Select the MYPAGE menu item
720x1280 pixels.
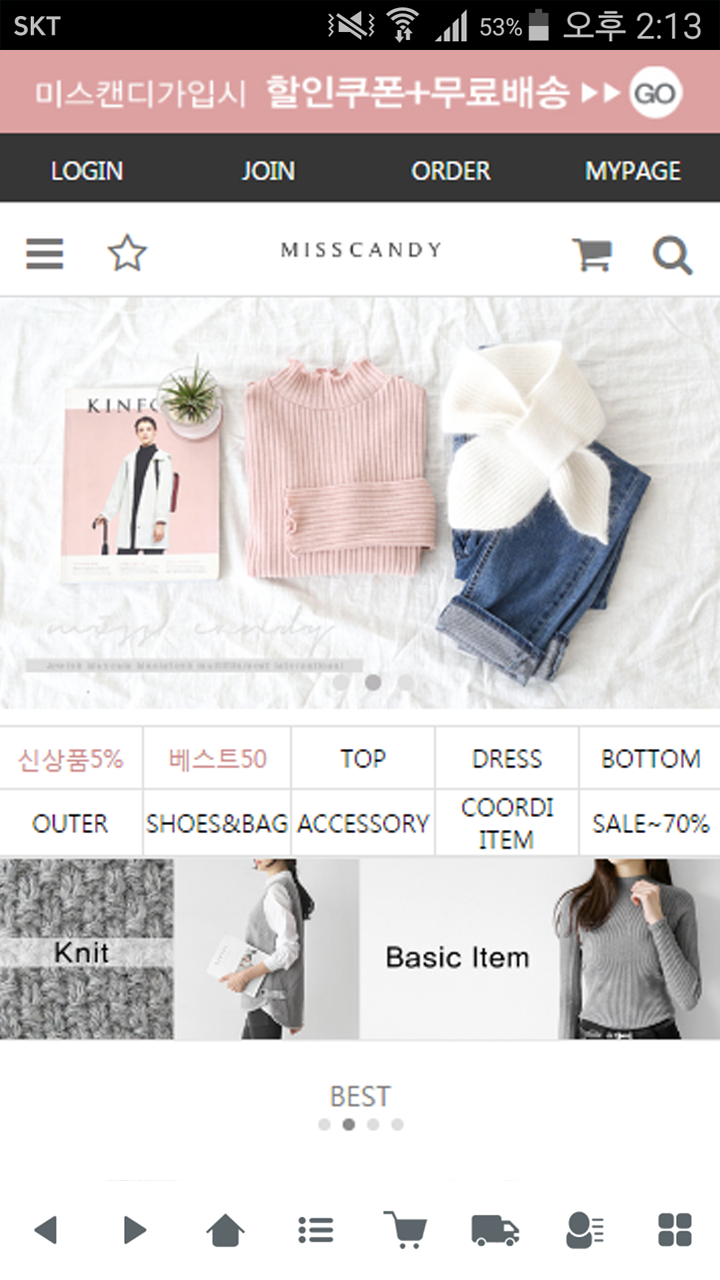pyautogui.click(x=633, y=171)
